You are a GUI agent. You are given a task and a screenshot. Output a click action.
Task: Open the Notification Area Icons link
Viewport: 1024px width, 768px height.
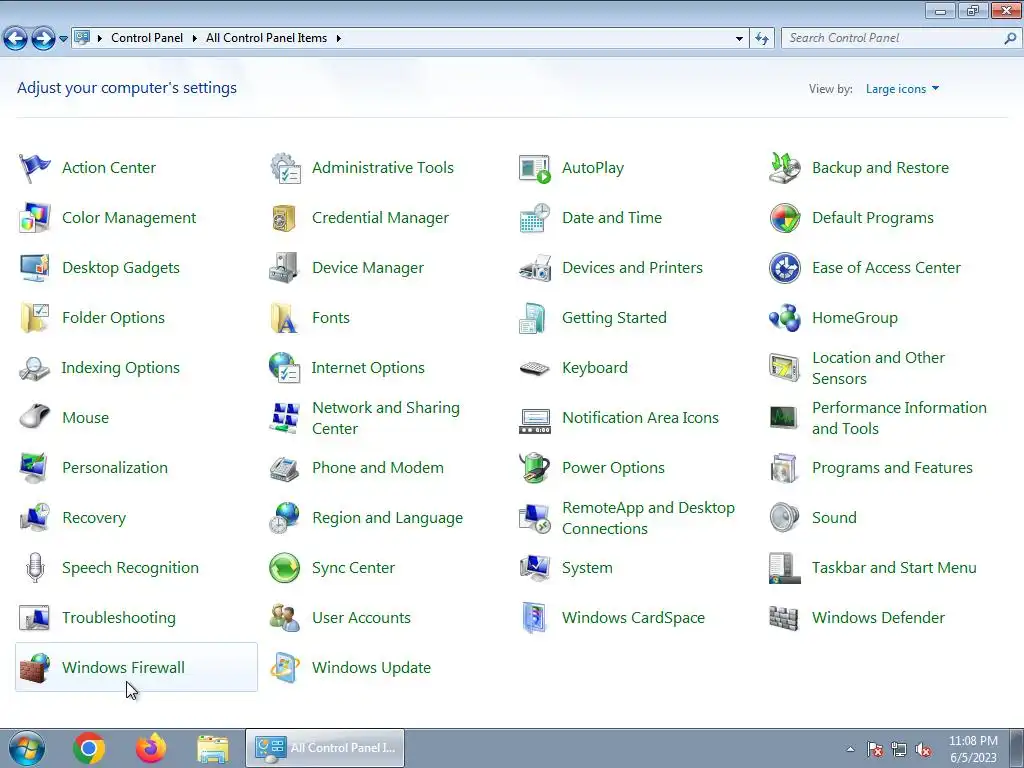click(x=640, y=418)
